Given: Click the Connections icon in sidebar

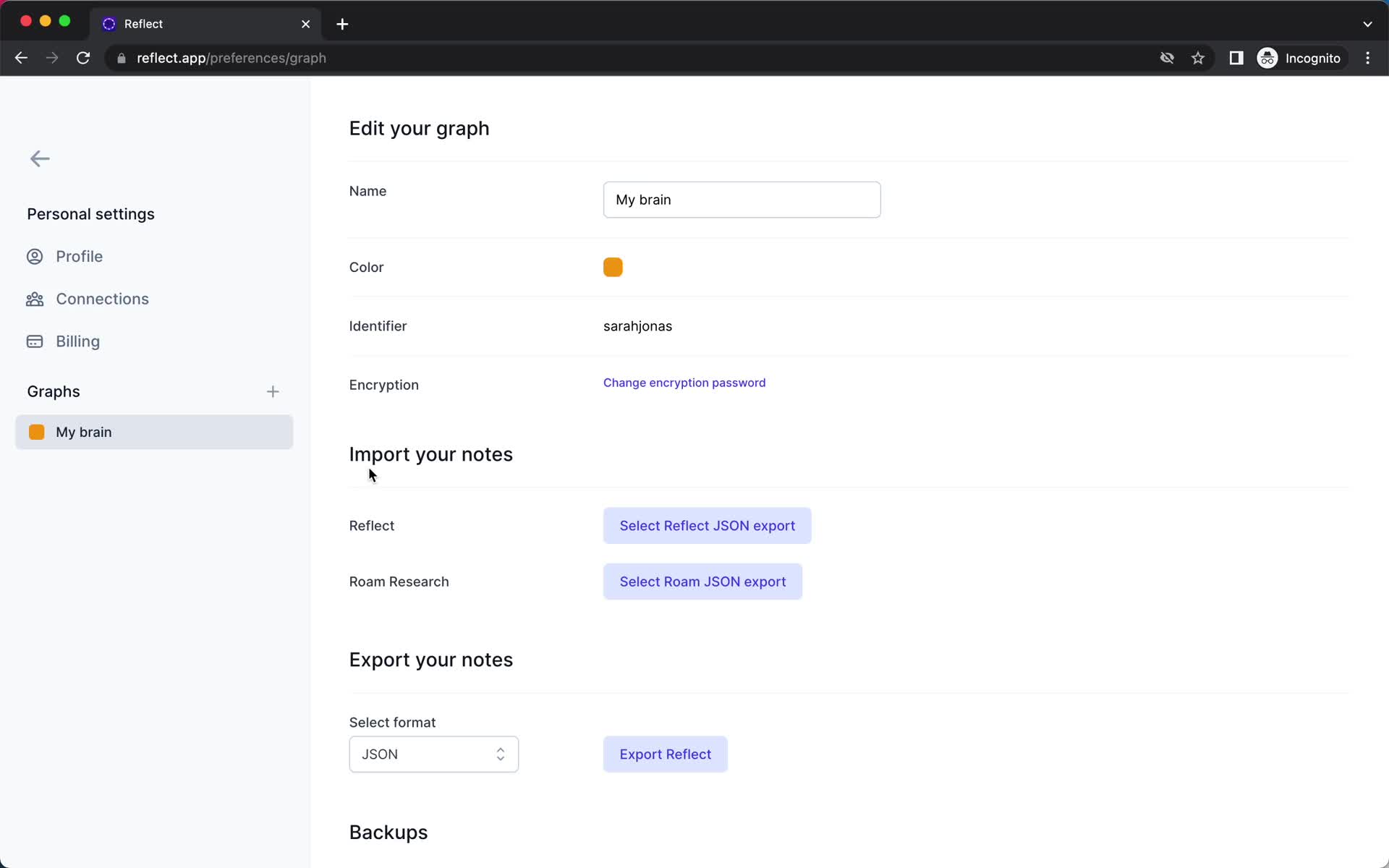Looking at the screenshot, I should tap(36, 298).
